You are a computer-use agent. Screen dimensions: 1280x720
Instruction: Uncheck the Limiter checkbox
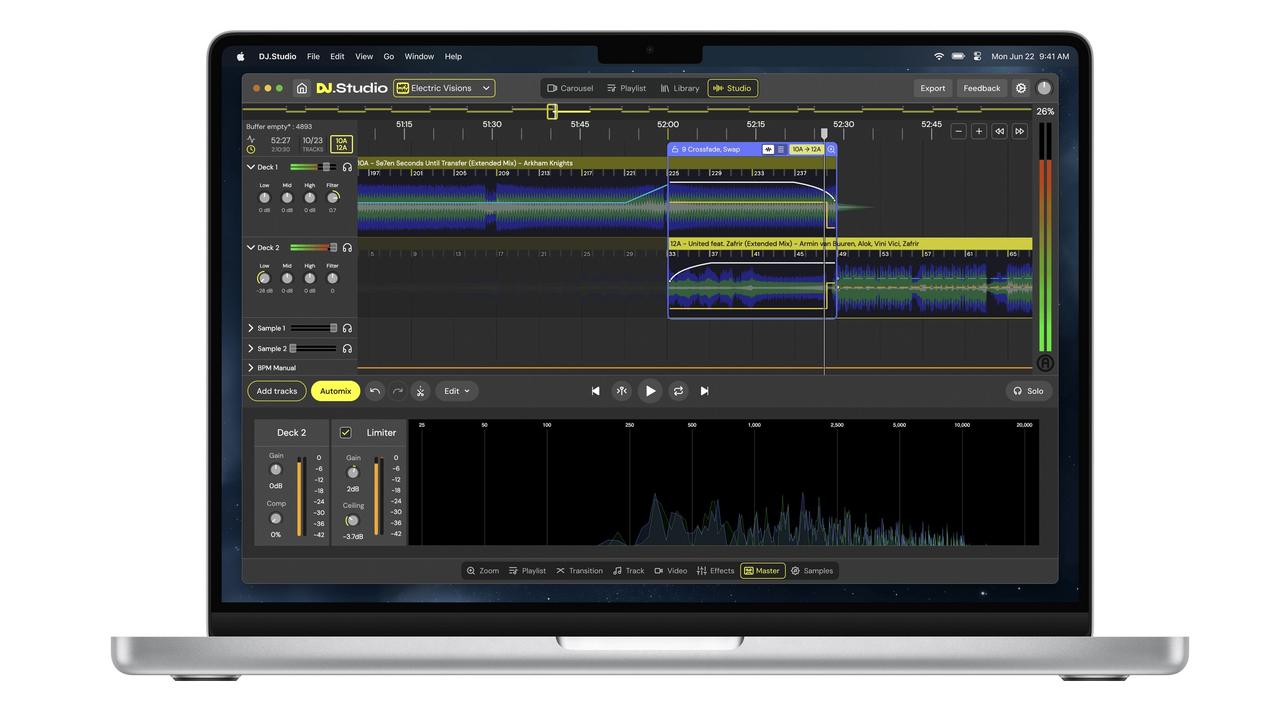coord(346,432)
